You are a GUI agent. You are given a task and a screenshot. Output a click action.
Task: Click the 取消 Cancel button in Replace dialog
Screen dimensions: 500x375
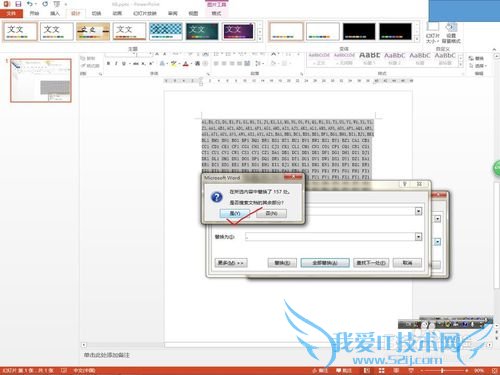coord(407,263)
